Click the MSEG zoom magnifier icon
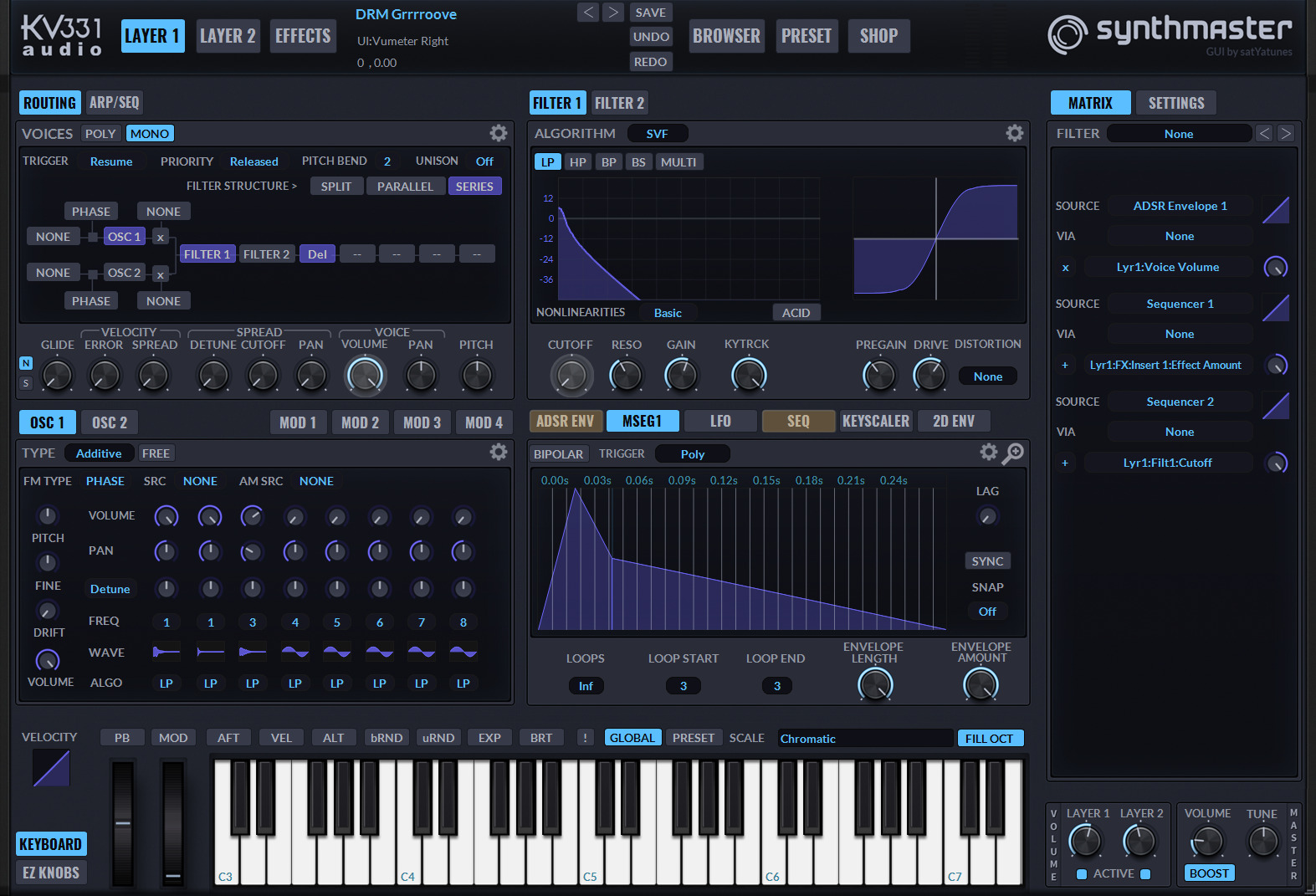 coord(1013,453)
